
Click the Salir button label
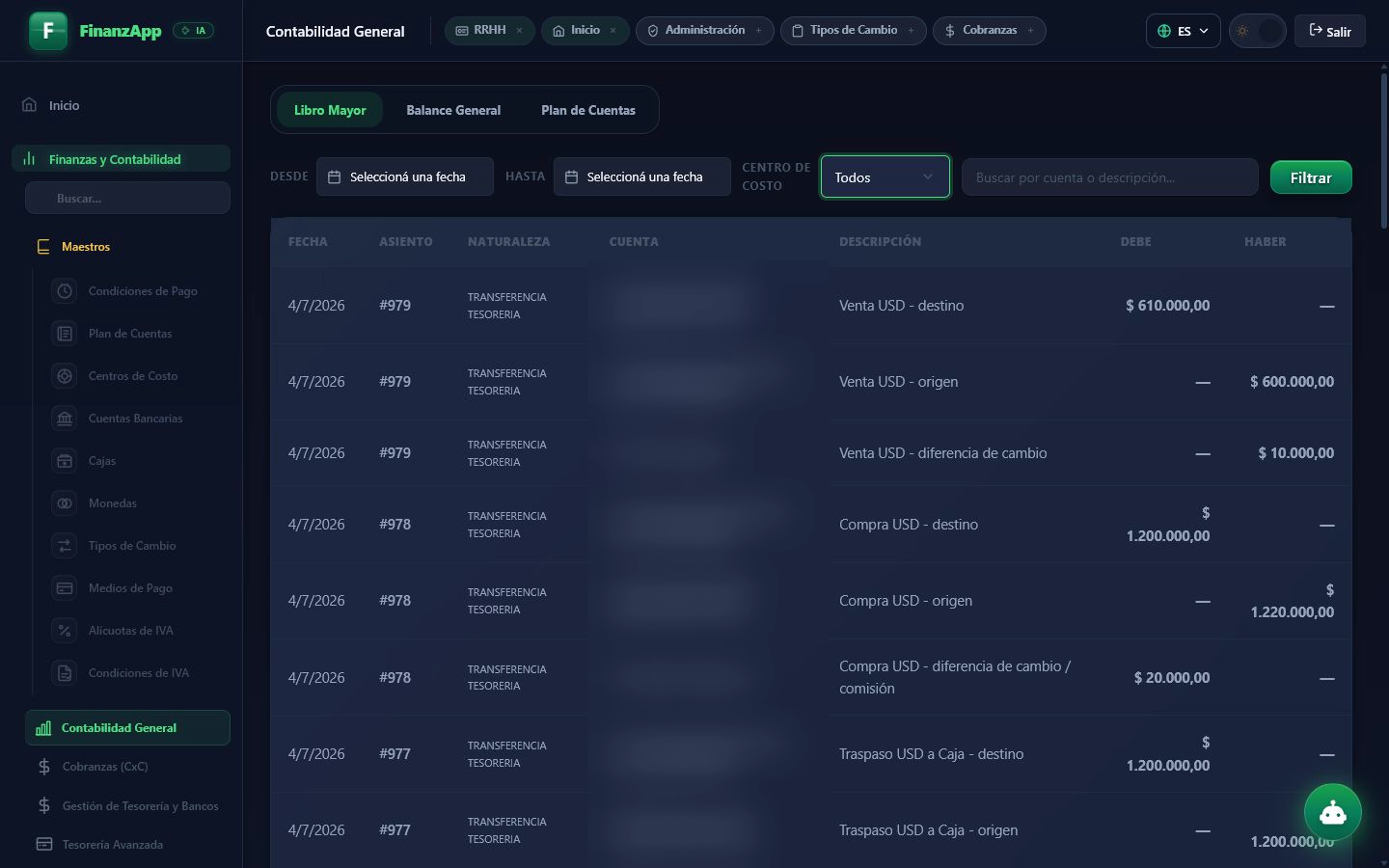(1339, 32)
